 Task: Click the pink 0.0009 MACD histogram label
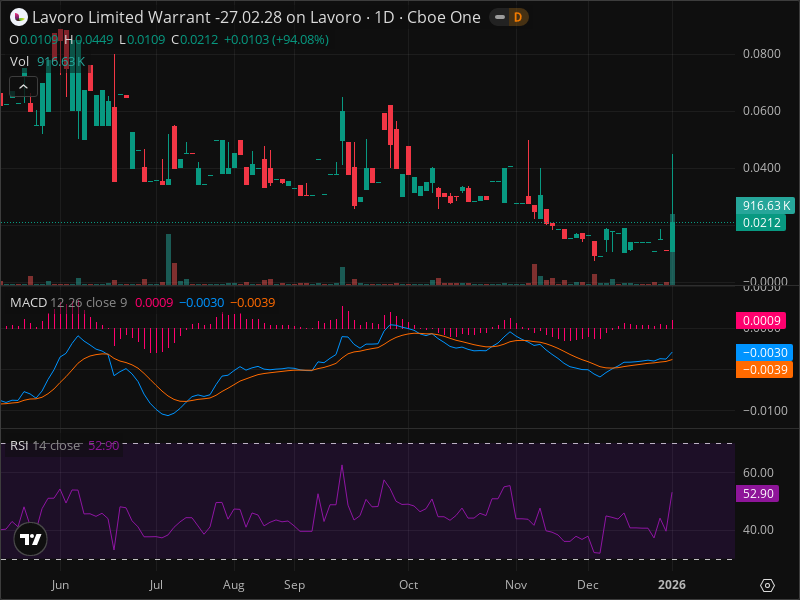click(761, 320)
